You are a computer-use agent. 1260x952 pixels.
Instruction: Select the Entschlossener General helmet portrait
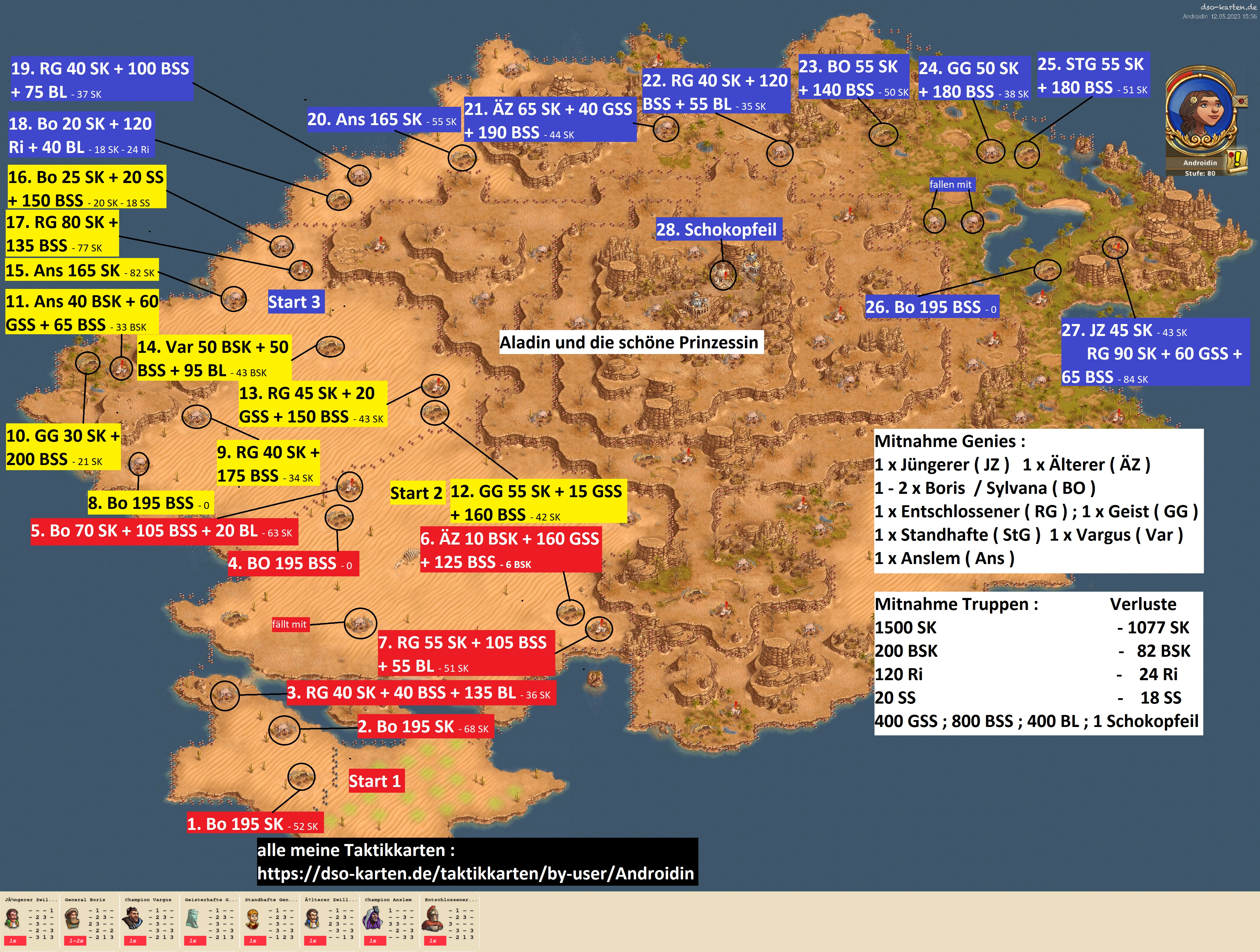click(433, 919)
